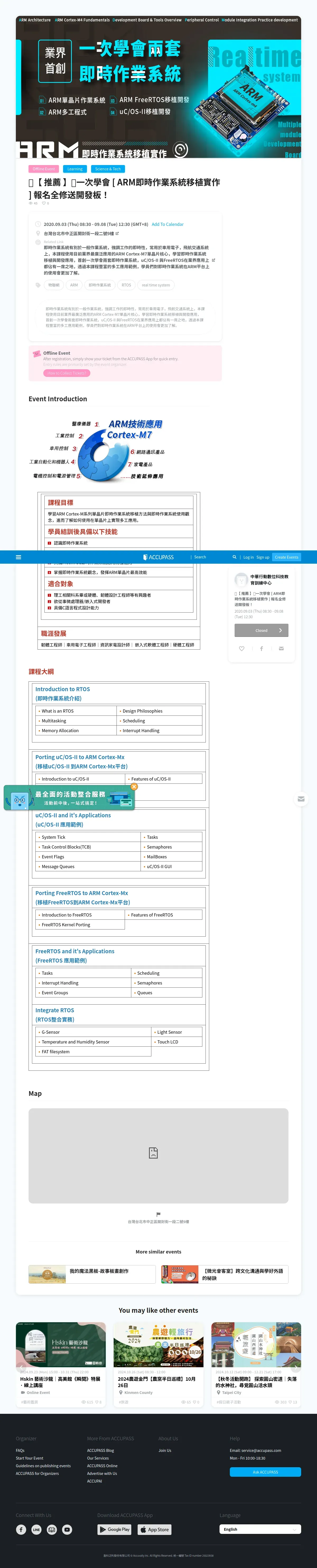The height and width of the screenshot is (1568, 317).
Task: Click the magnifier search icon in the header
Action: [x=234, y=557]
